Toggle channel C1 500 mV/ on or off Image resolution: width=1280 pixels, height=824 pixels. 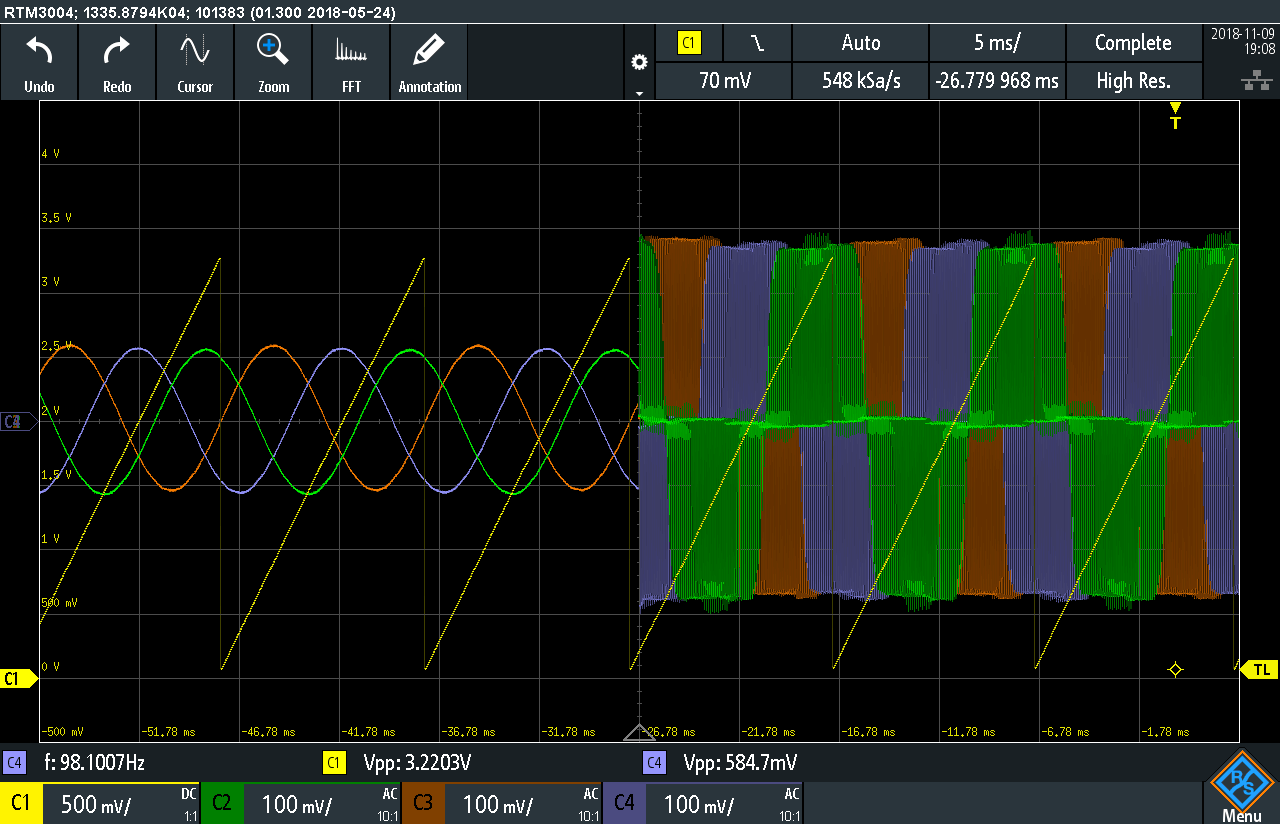pyautogui.click(x=100, y=803)
